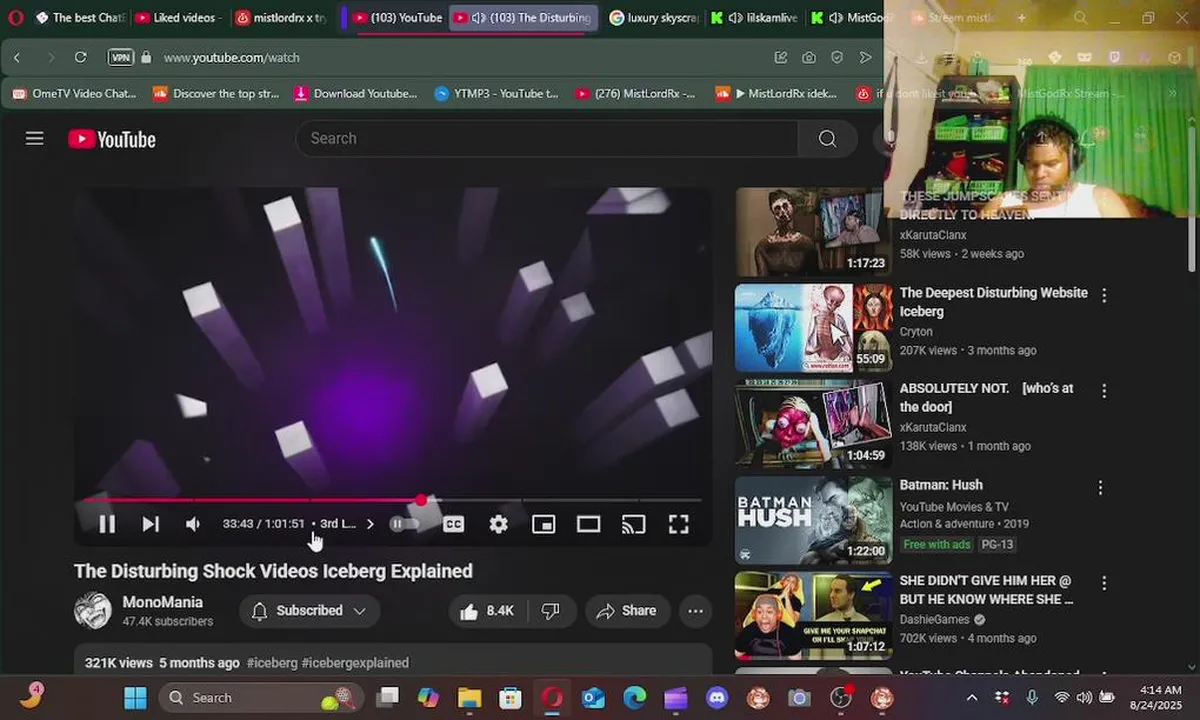Open the 1:17:23 jumpscares video thumbnail
Viewport: 1200px width, 720px height.
tap(814, 232)
